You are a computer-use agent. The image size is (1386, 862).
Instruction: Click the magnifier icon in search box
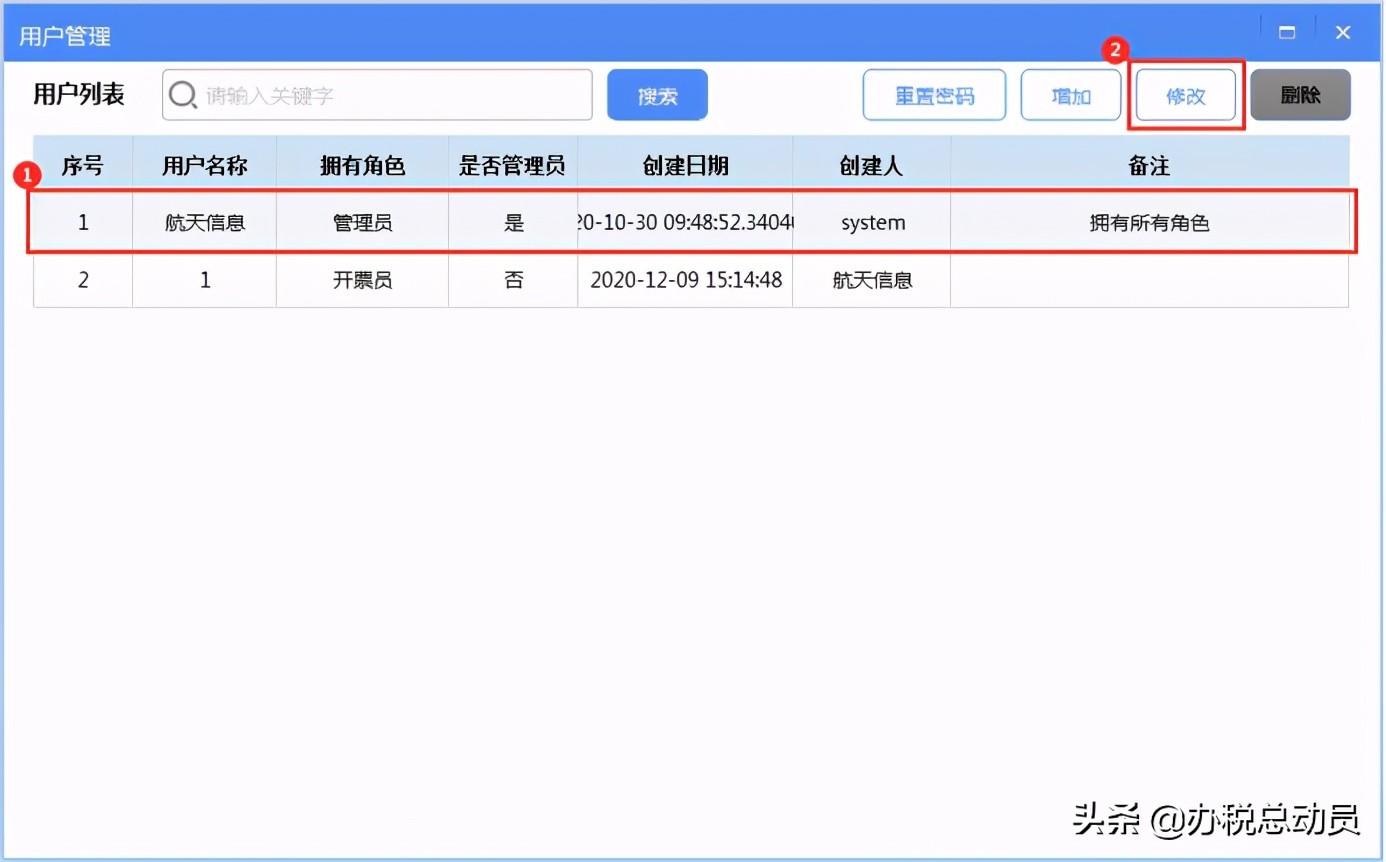(183, 94)
